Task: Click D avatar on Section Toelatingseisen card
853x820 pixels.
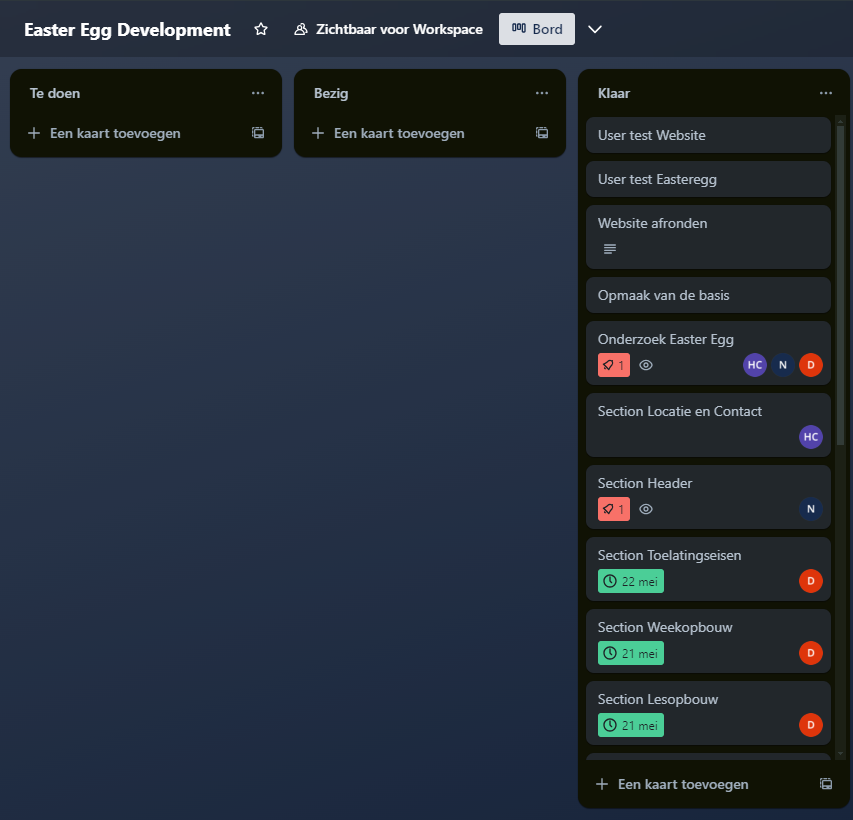Action: [810, 581]
